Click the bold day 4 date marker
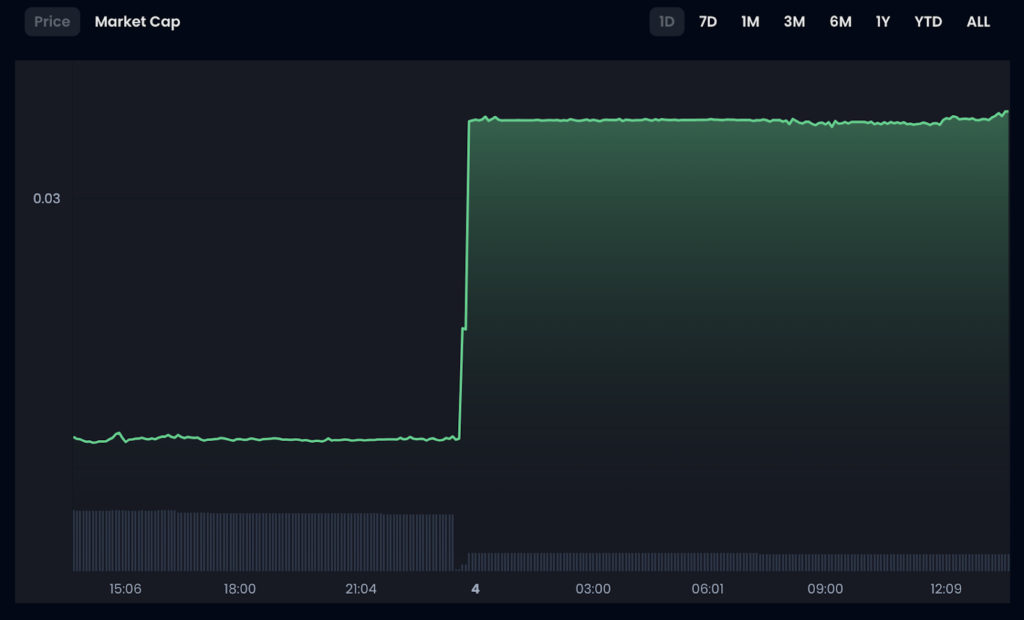 pos(475,589)
